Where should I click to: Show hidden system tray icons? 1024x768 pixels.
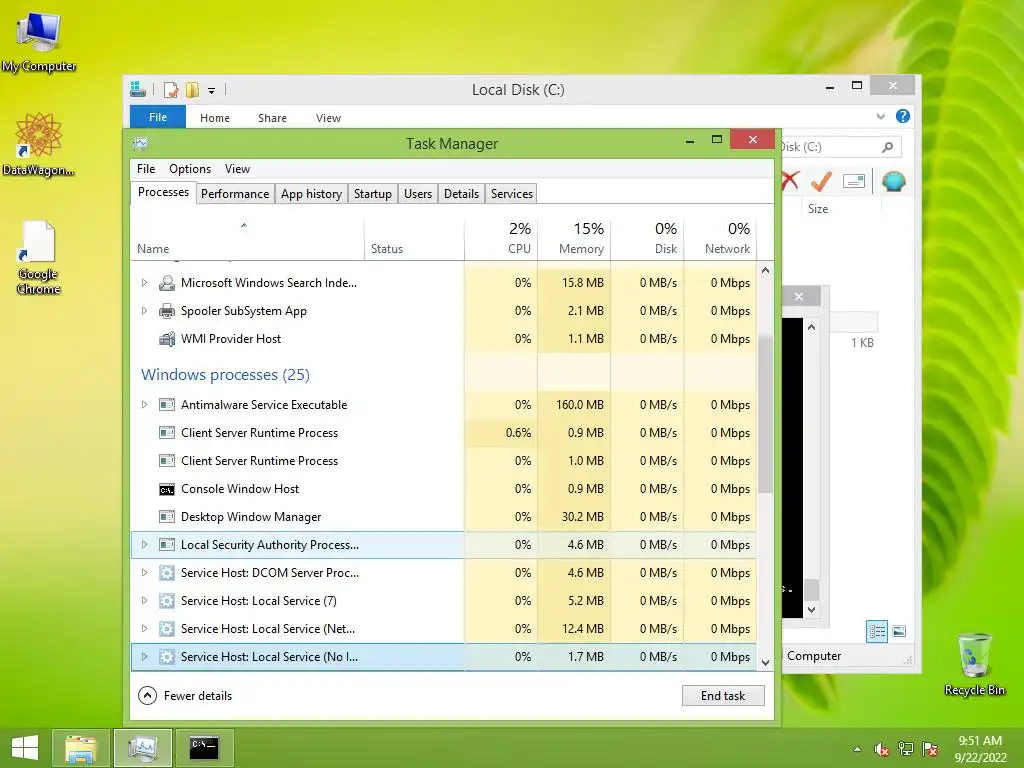[857, 749]
